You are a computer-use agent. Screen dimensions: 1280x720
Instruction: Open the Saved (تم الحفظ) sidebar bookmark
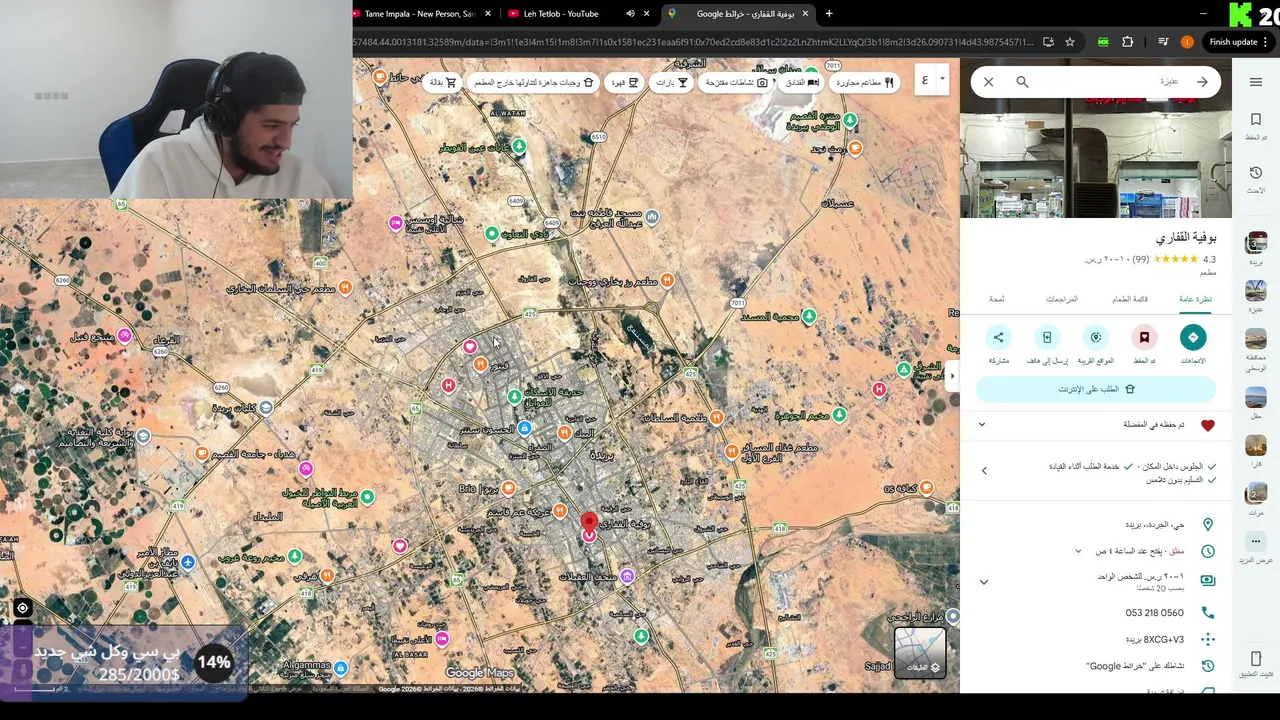(x=1256, y=126)
